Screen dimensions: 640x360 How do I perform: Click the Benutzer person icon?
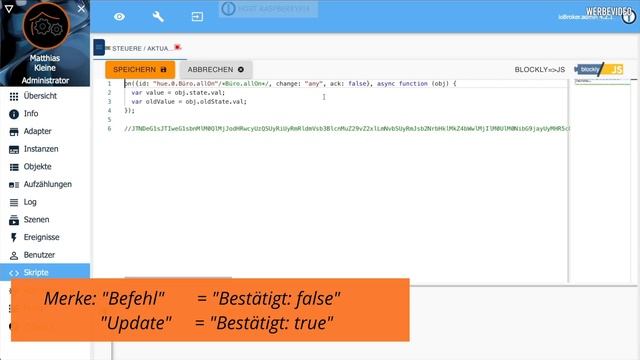tap(14, 256)
